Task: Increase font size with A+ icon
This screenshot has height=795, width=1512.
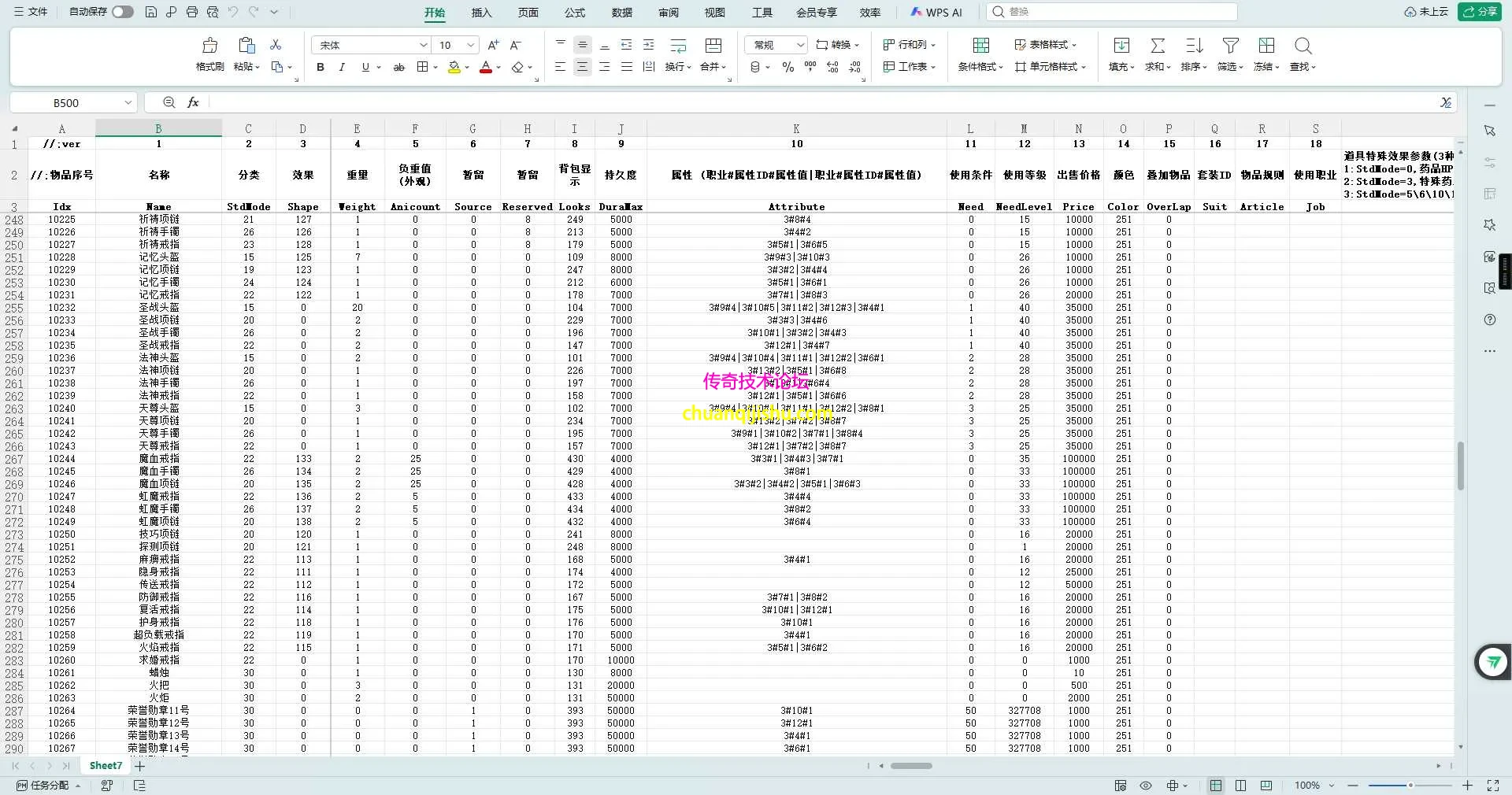Action: click(x=494, y=45)
